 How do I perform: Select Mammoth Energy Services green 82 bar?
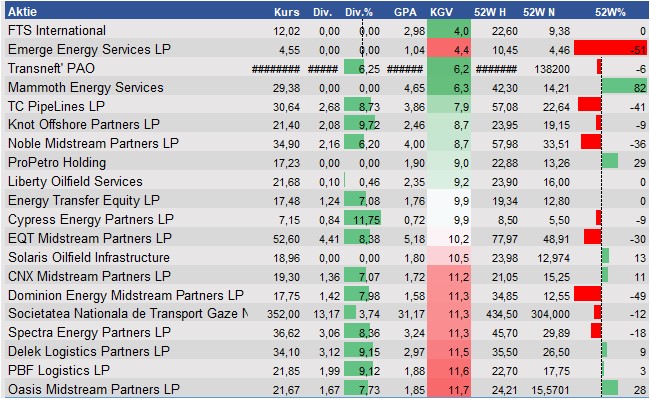point(624,87)
